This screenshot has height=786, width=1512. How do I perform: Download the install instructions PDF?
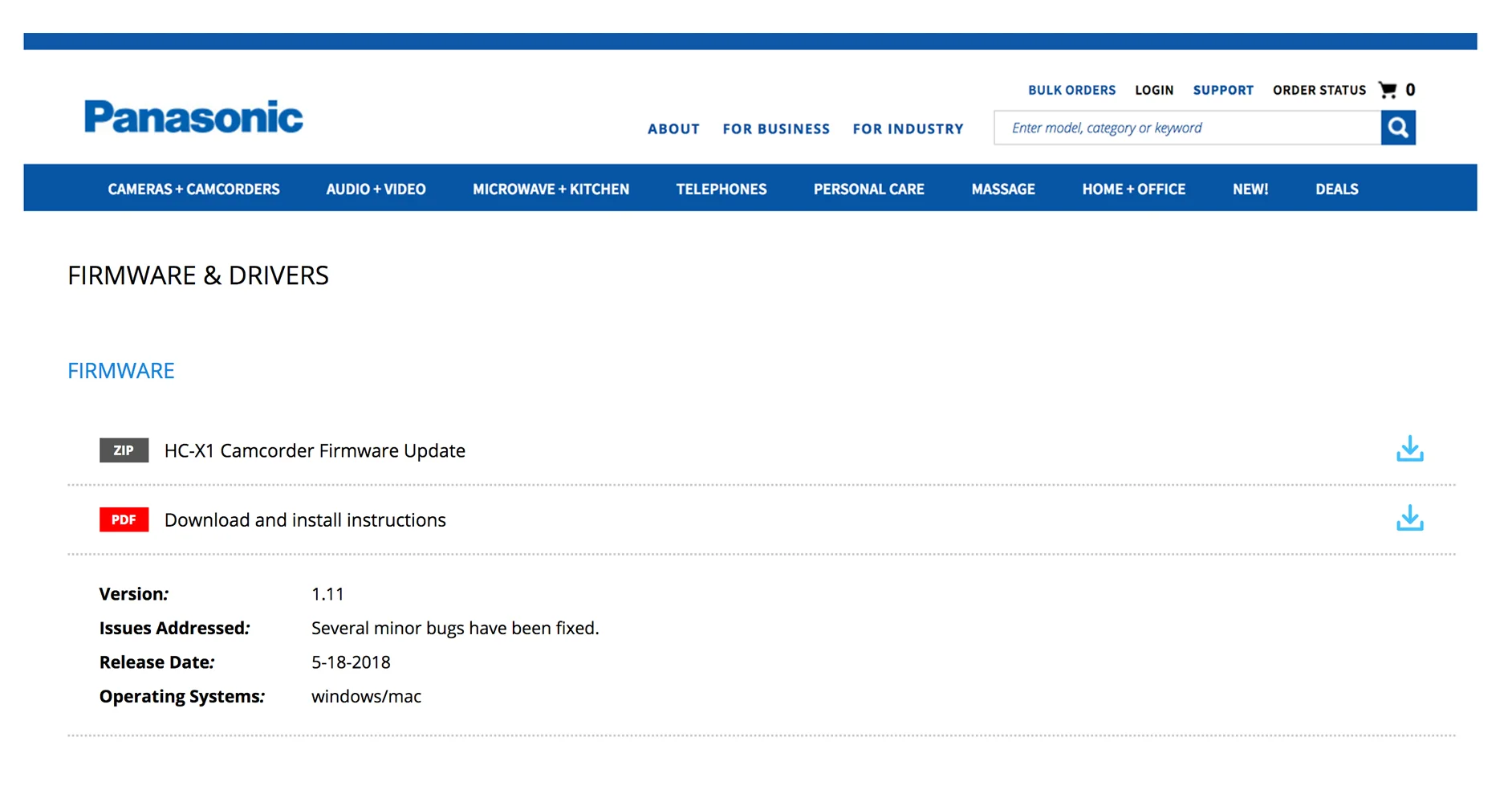[1409, 519]
